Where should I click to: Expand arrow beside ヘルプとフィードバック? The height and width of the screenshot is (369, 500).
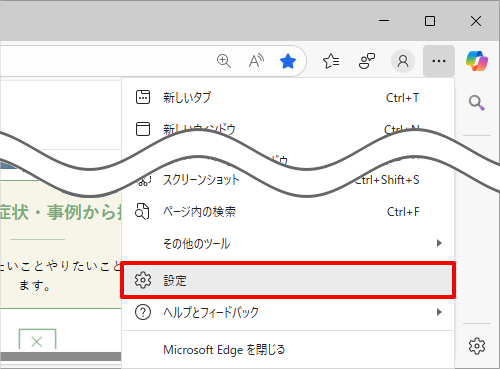[x=439, y=312]
